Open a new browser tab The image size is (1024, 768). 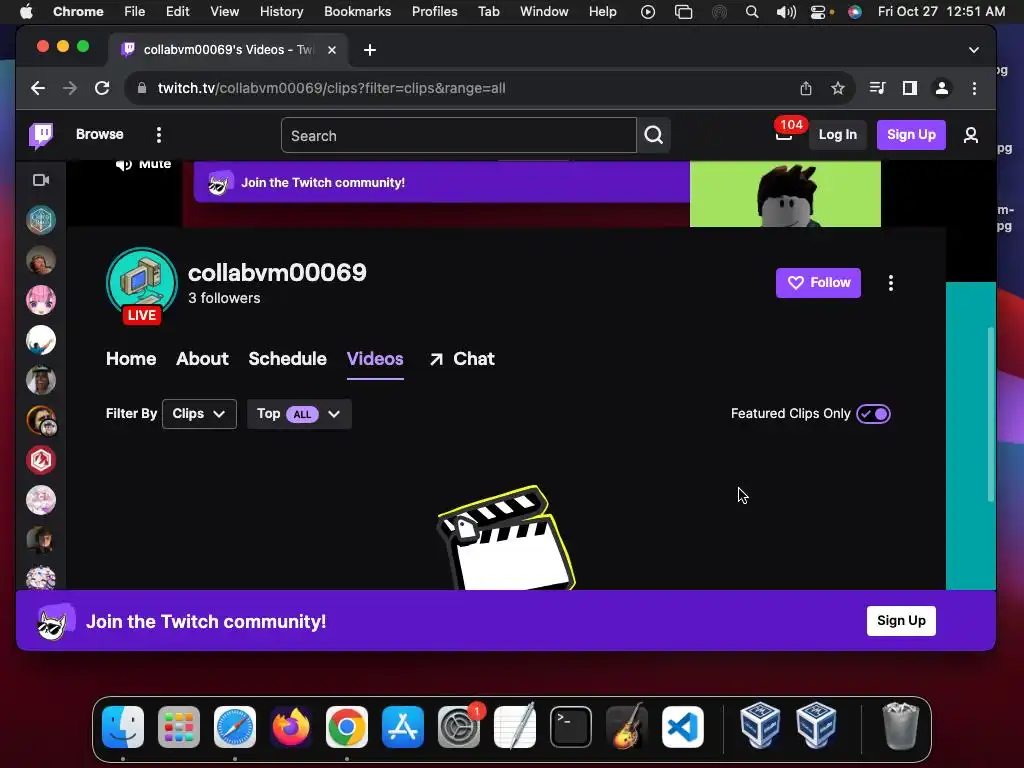(370, 50)
